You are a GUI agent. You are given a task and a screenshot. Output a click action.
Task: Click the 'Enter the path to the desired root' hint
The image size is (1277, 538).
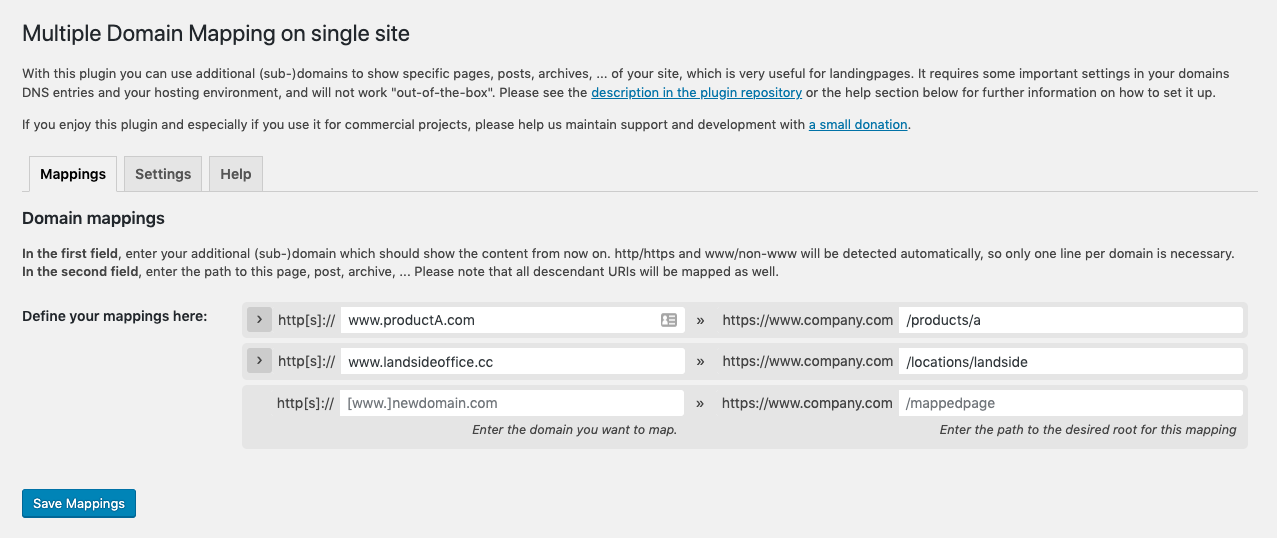(x=1087, y=430)
